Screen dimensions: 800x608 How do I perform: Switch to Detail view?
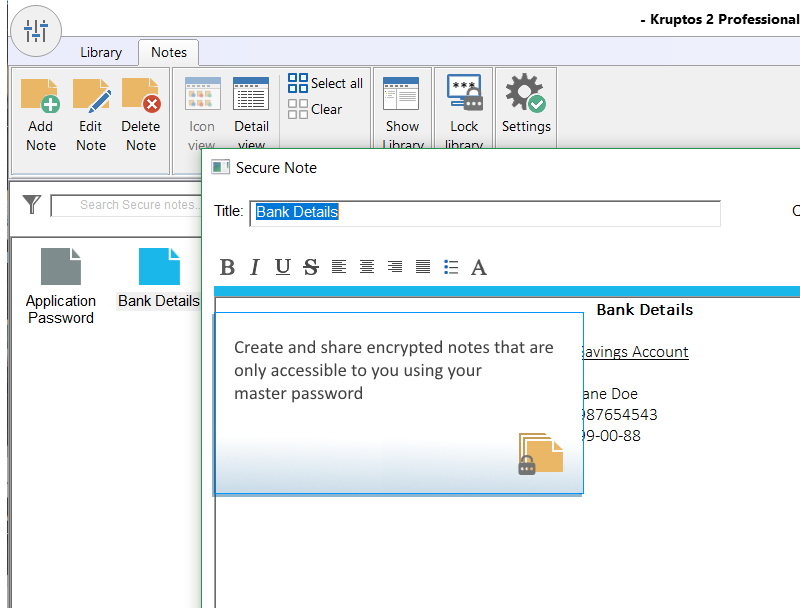point(251,95)
